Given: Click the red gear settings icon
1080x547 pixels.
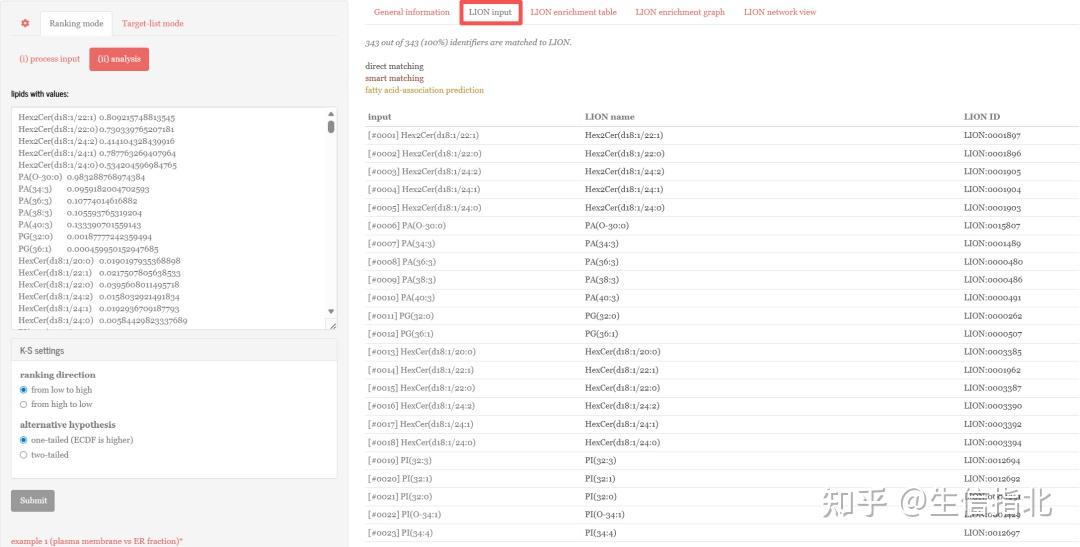Looking at the screenshot, I should [25, 23].
